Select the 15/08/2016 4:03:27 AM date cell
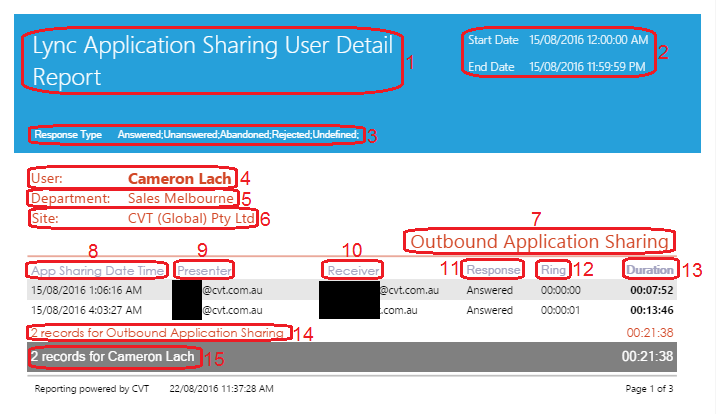Image resolution: width=716 pixels, height=414 pixels. tap(86, 310)
